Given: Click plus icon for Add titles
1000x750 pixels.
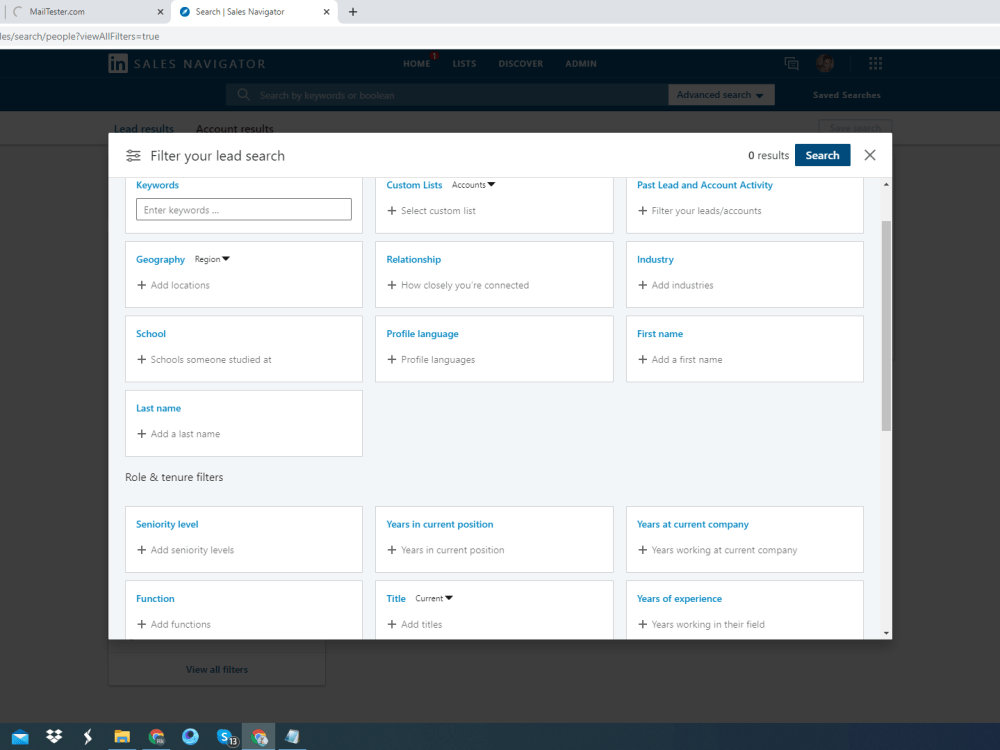Looking at the screenshot, I should click(392, 624).
